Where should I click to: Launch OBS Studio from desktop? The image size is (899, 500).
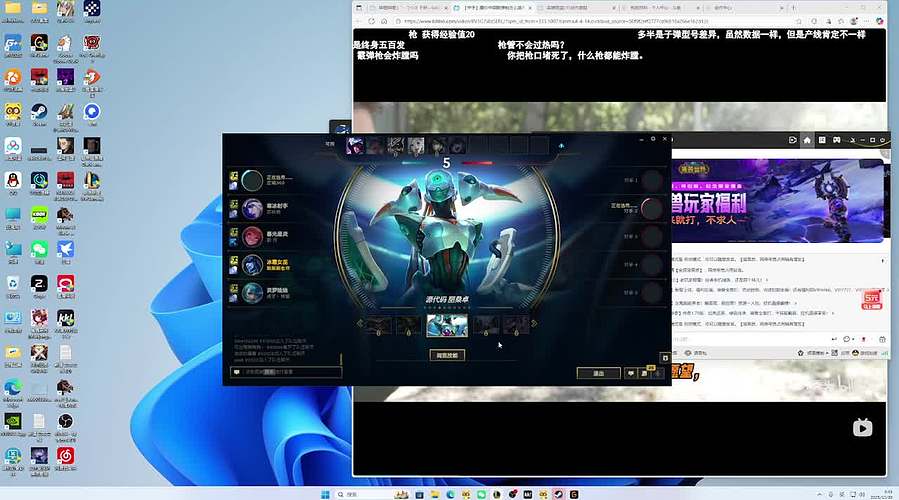click(x=65, y=421)
